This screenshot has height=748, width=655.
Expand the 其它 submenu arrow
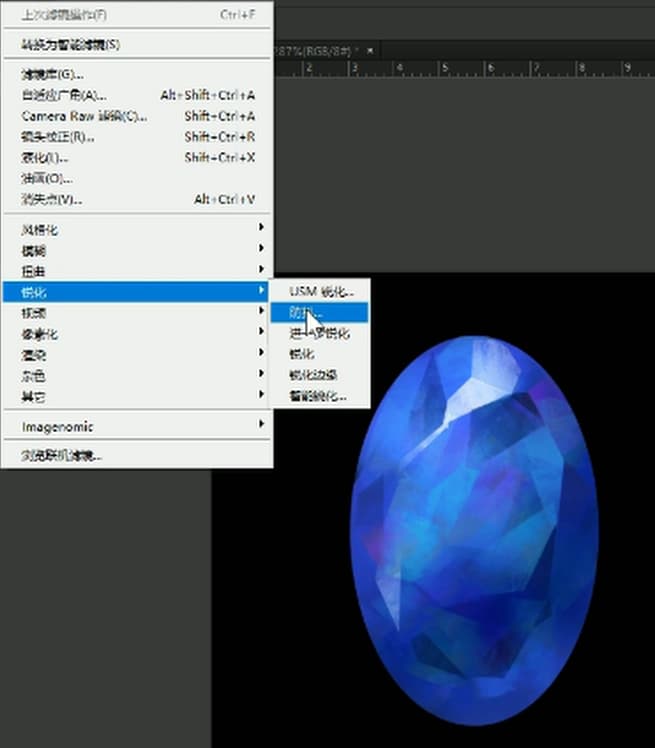click(261, 394)
